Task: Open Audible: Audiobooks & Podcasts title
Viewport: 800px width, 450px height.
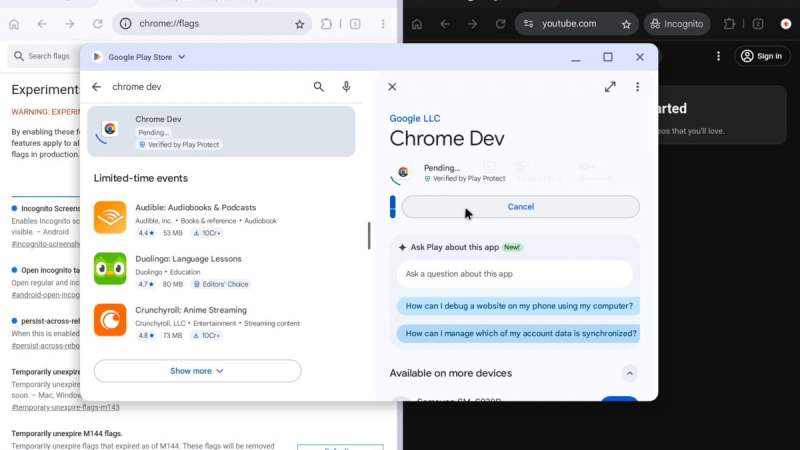Action: pos(195,208)
